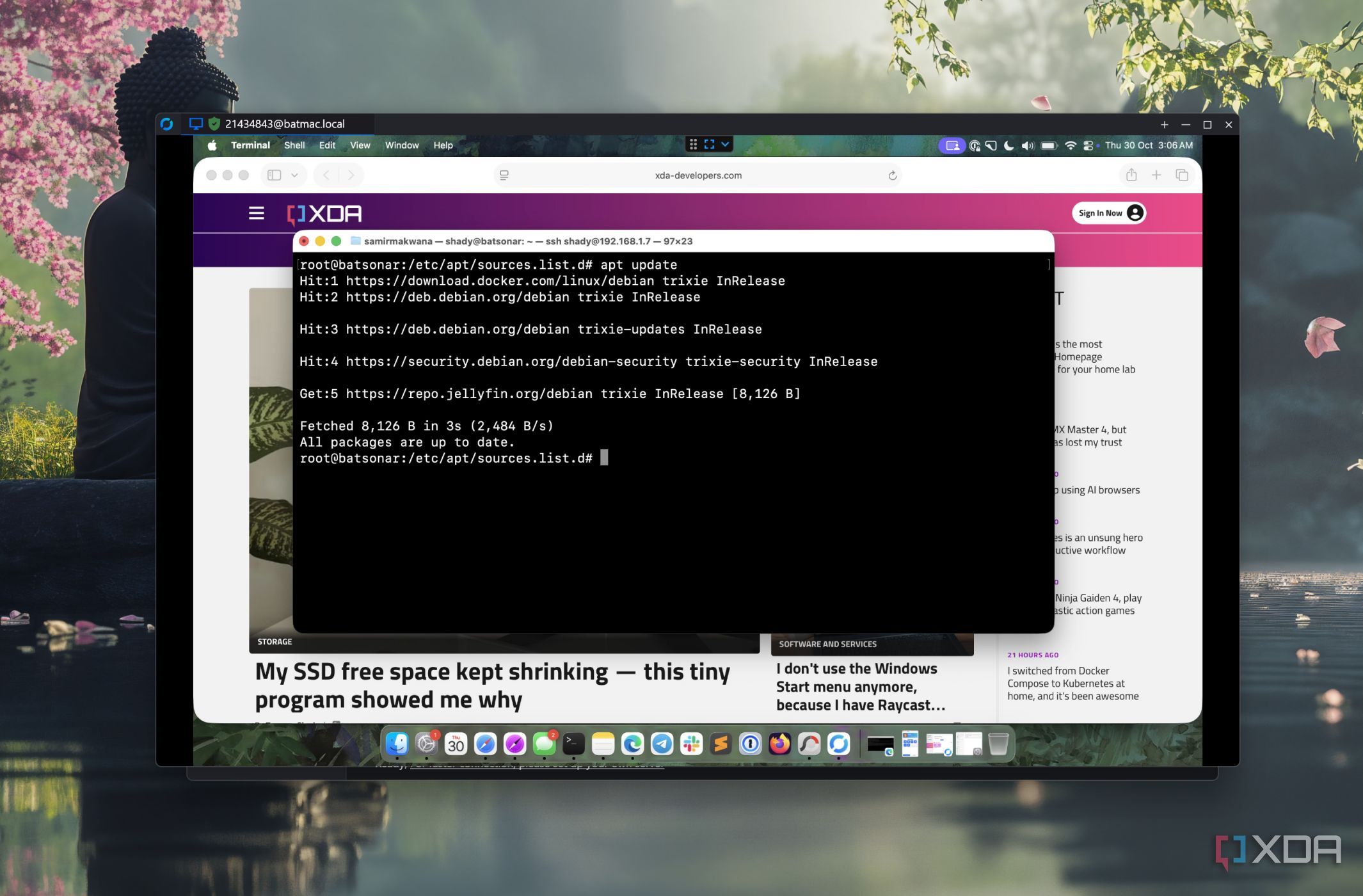
Task: Open Telegram from the dock
Action: 662,744
